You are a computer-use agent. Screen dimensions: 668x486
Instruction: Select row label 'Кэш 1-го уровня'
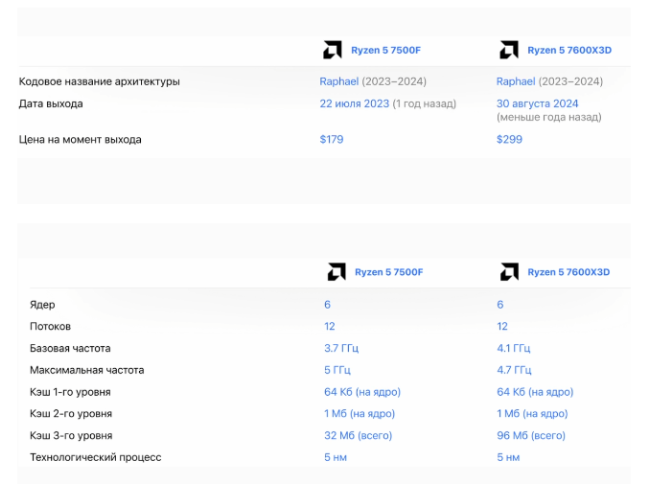click(x=70, y=392)
